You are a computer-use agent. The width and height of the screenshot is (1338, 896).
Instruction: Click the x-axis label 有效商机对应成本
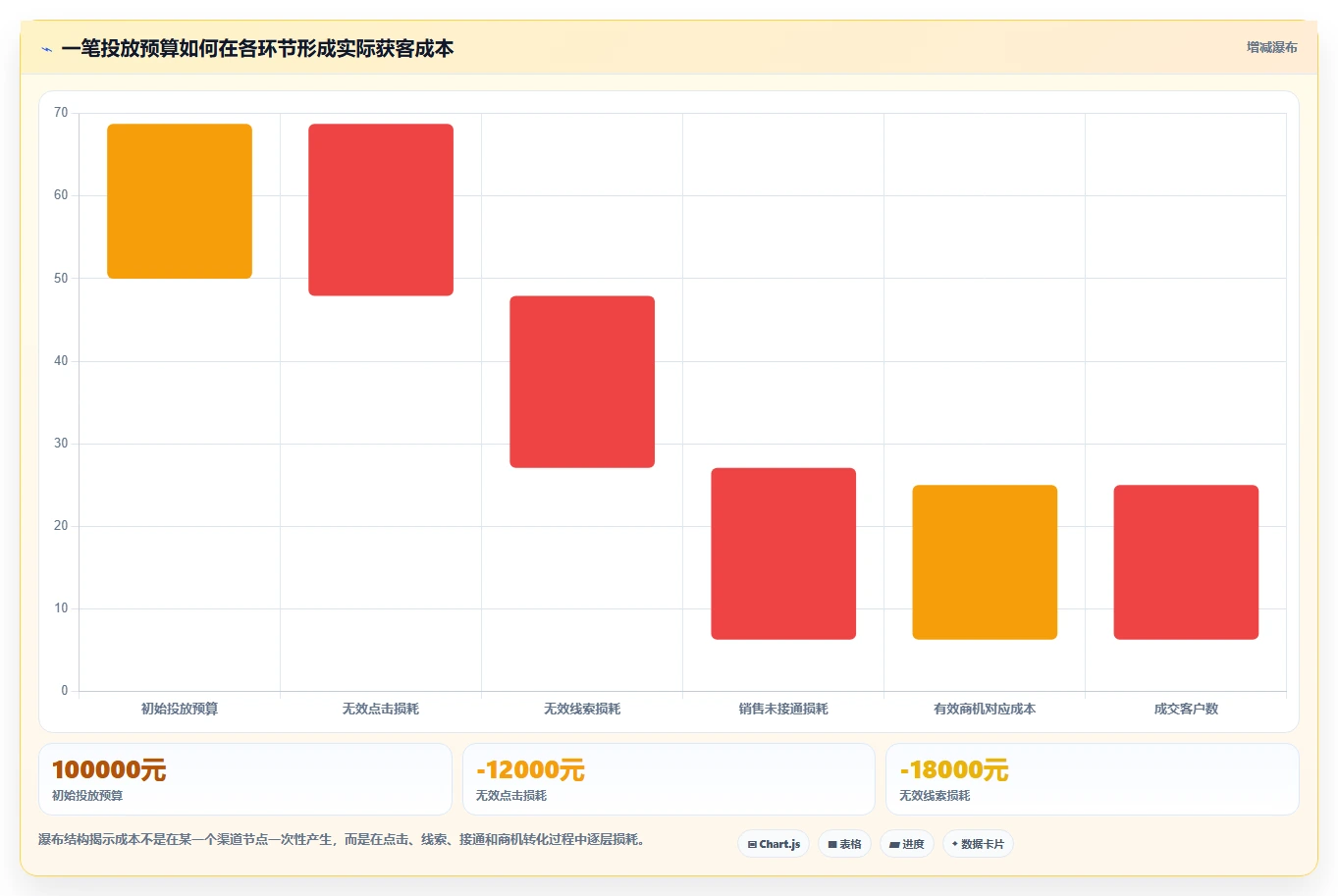pos(985,709)
